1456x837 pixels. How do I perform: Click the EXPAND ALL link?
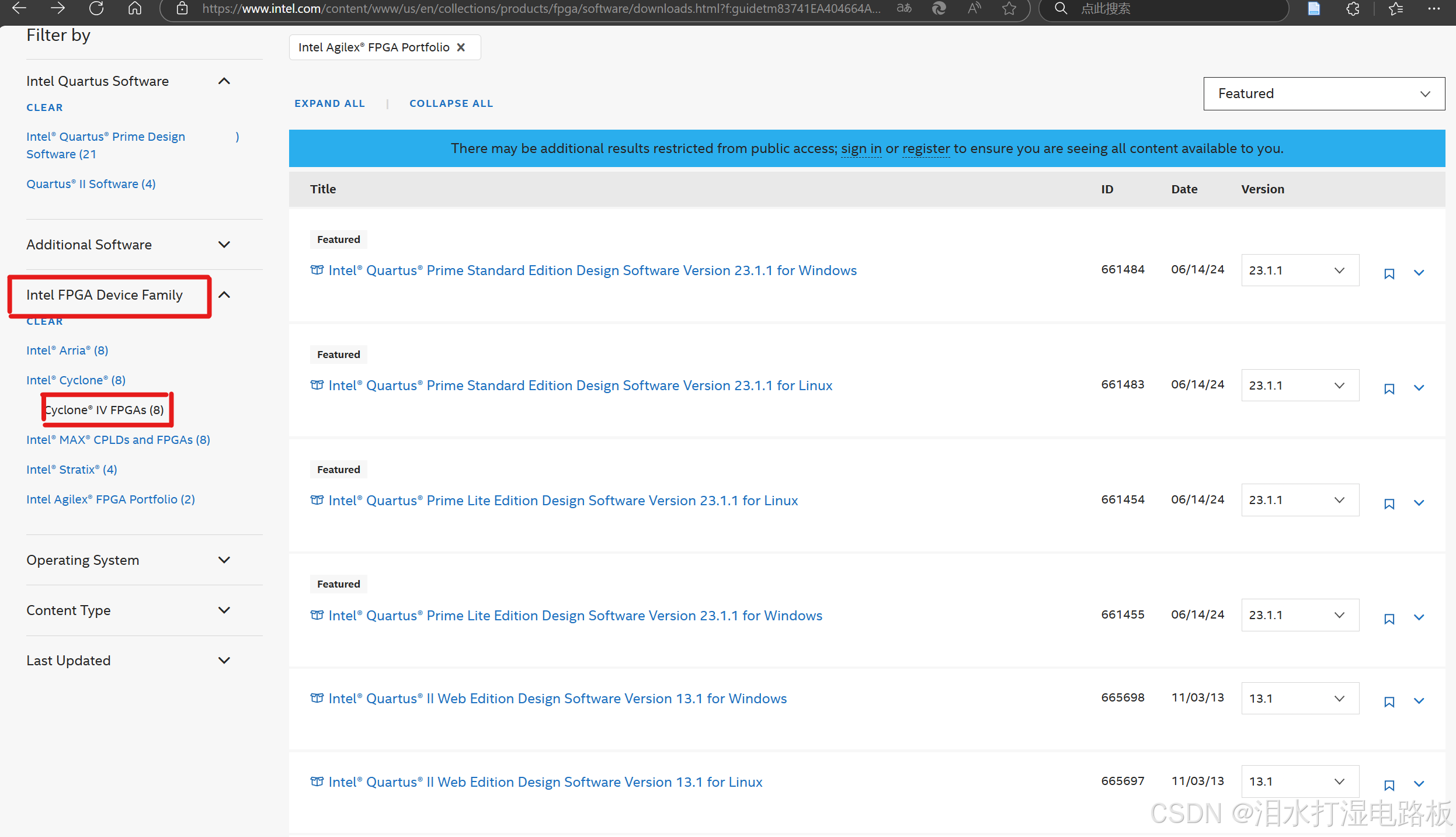[329, 103]
